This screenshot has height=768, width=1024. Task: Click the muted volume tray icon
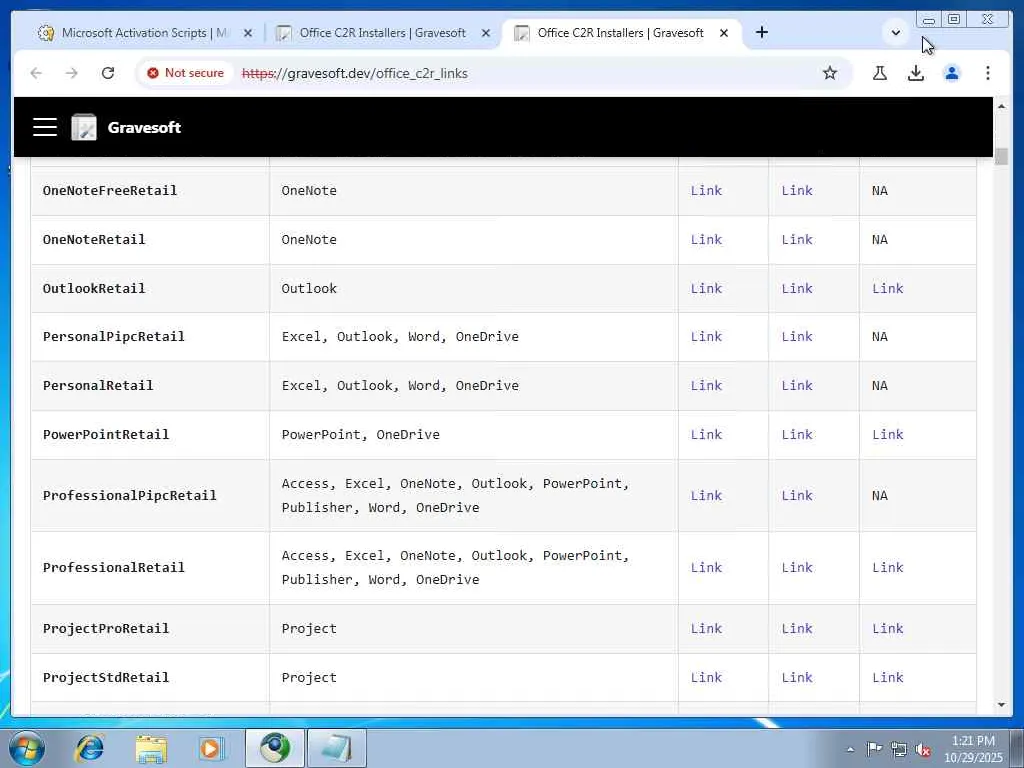point(923,749)
